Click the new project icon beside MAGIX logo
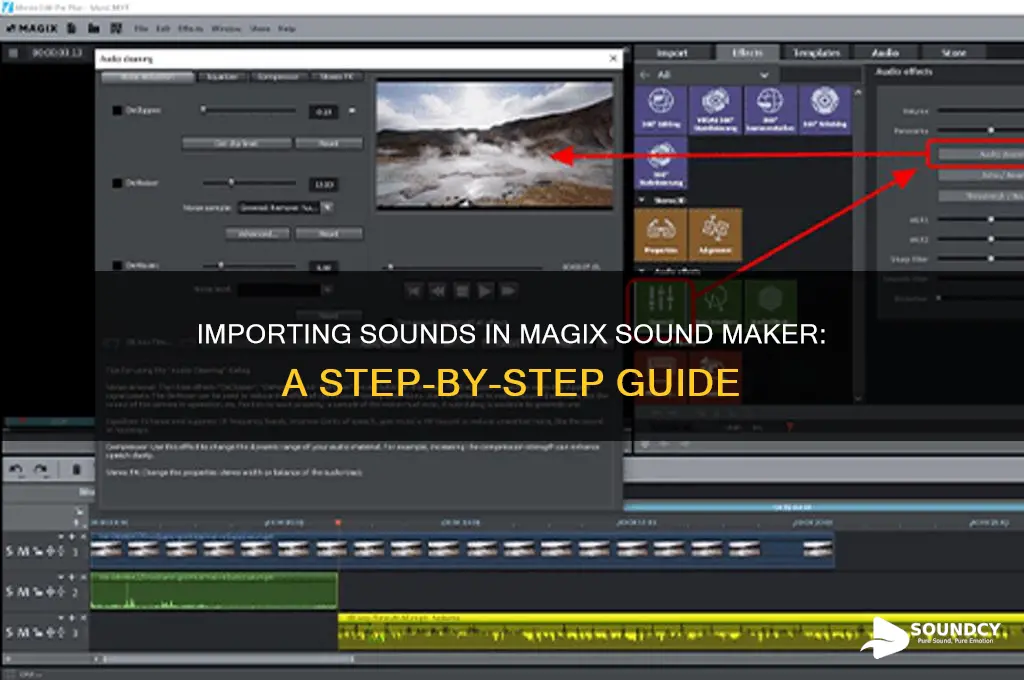 pyautogui.click(x=72, y=29)
